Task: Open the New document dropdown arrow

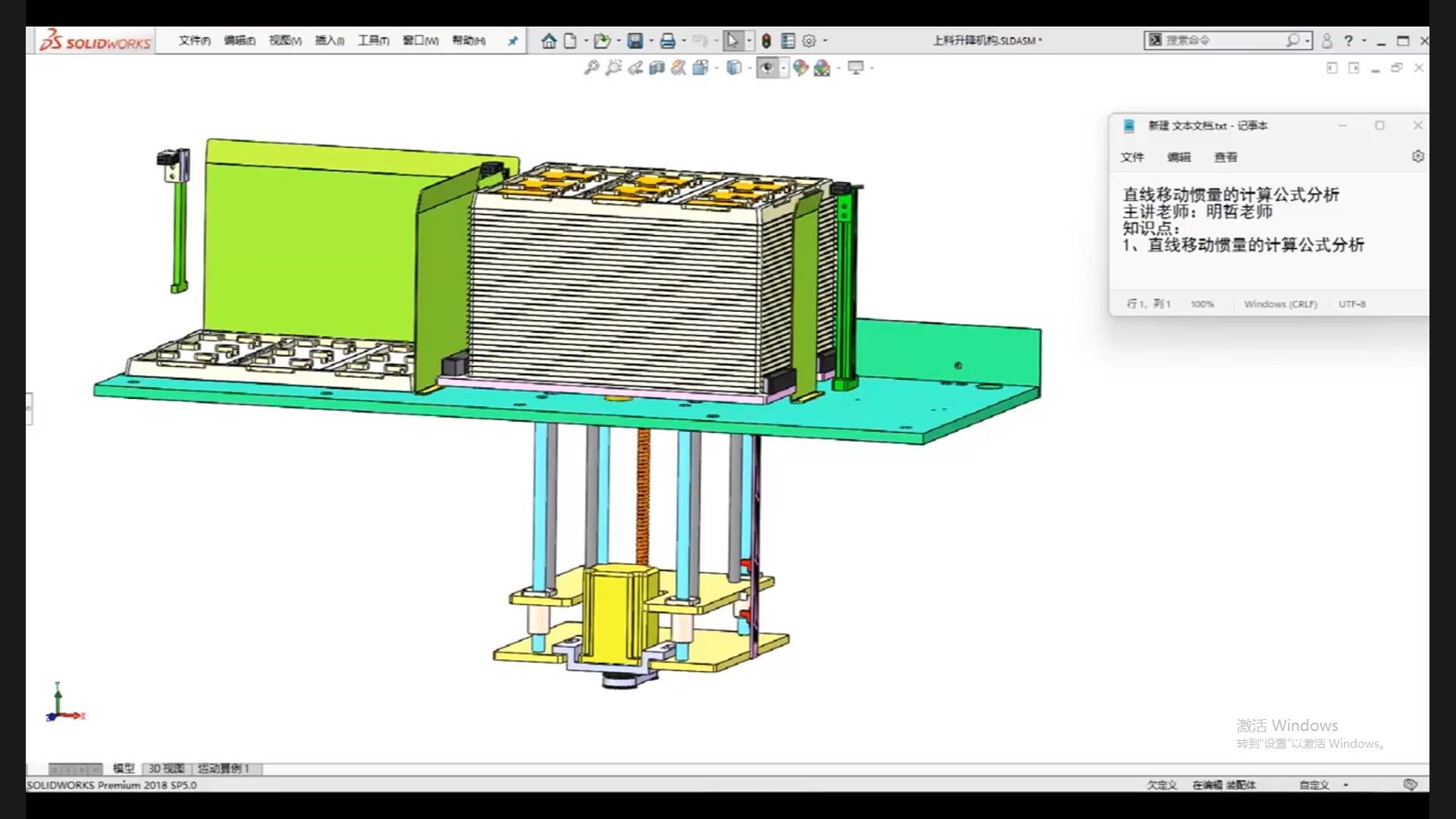Action: click(x=585, y=41)
